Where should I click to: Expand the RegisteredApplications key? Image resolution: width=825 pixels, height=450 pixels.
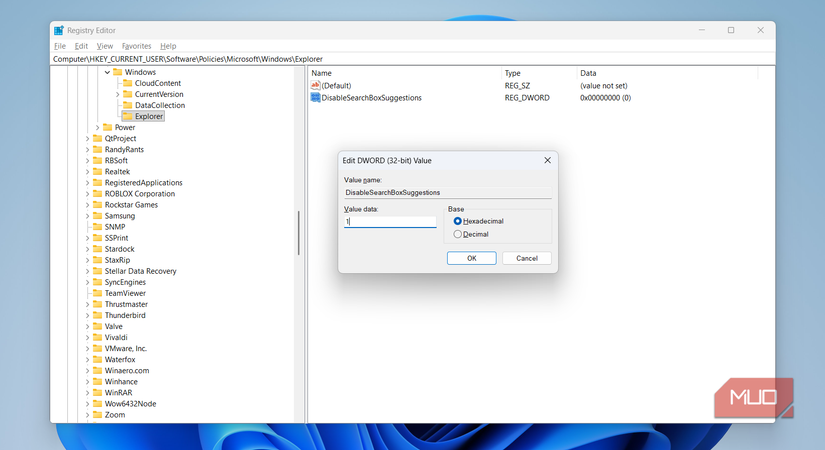click(x=87, y=183)
